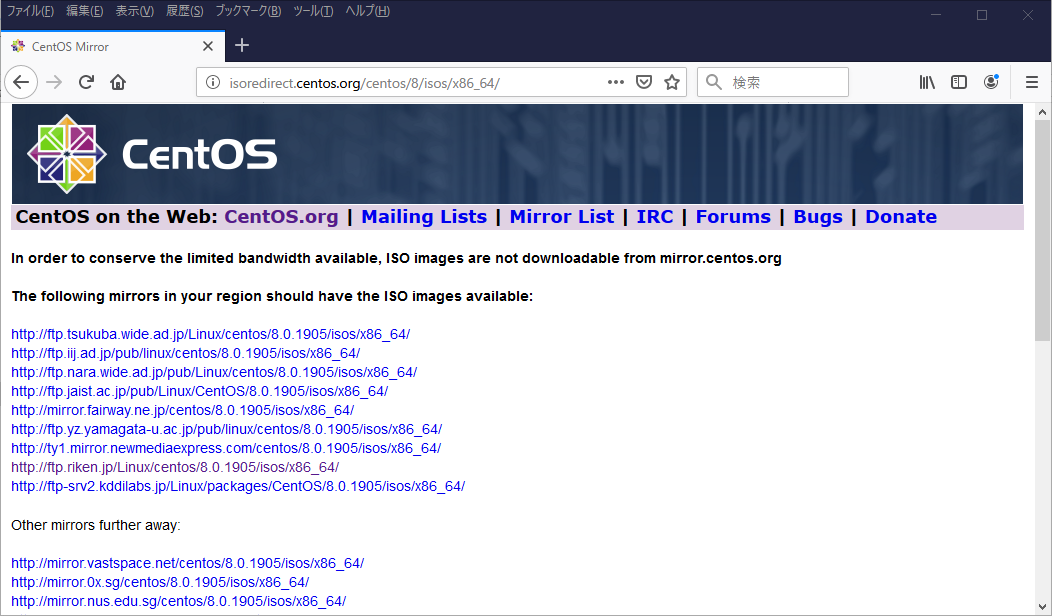Open the Library bookshelf icon

(927, 83)
